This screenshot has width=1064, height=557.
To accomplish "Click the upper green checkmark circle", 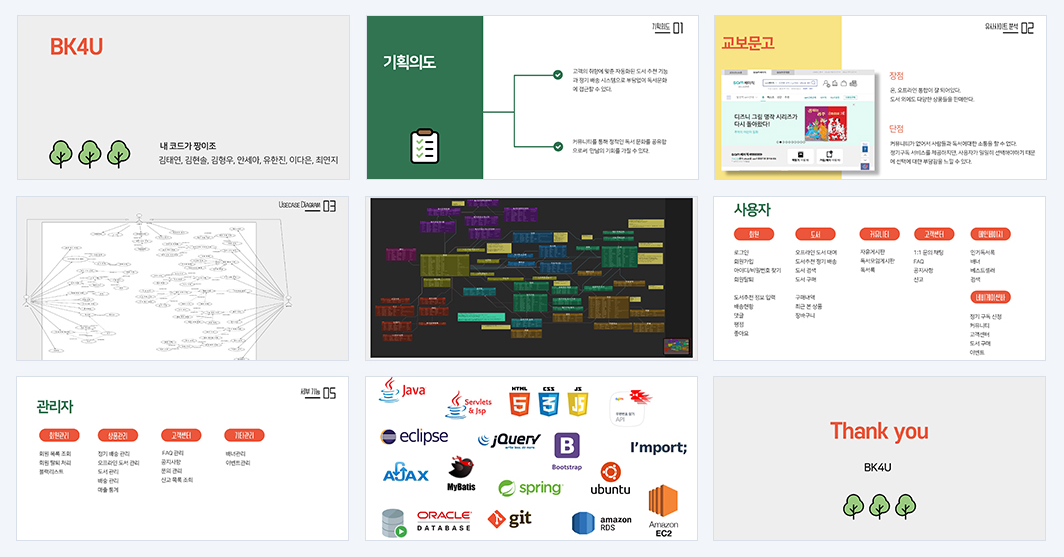I will (x=558, y=75).
